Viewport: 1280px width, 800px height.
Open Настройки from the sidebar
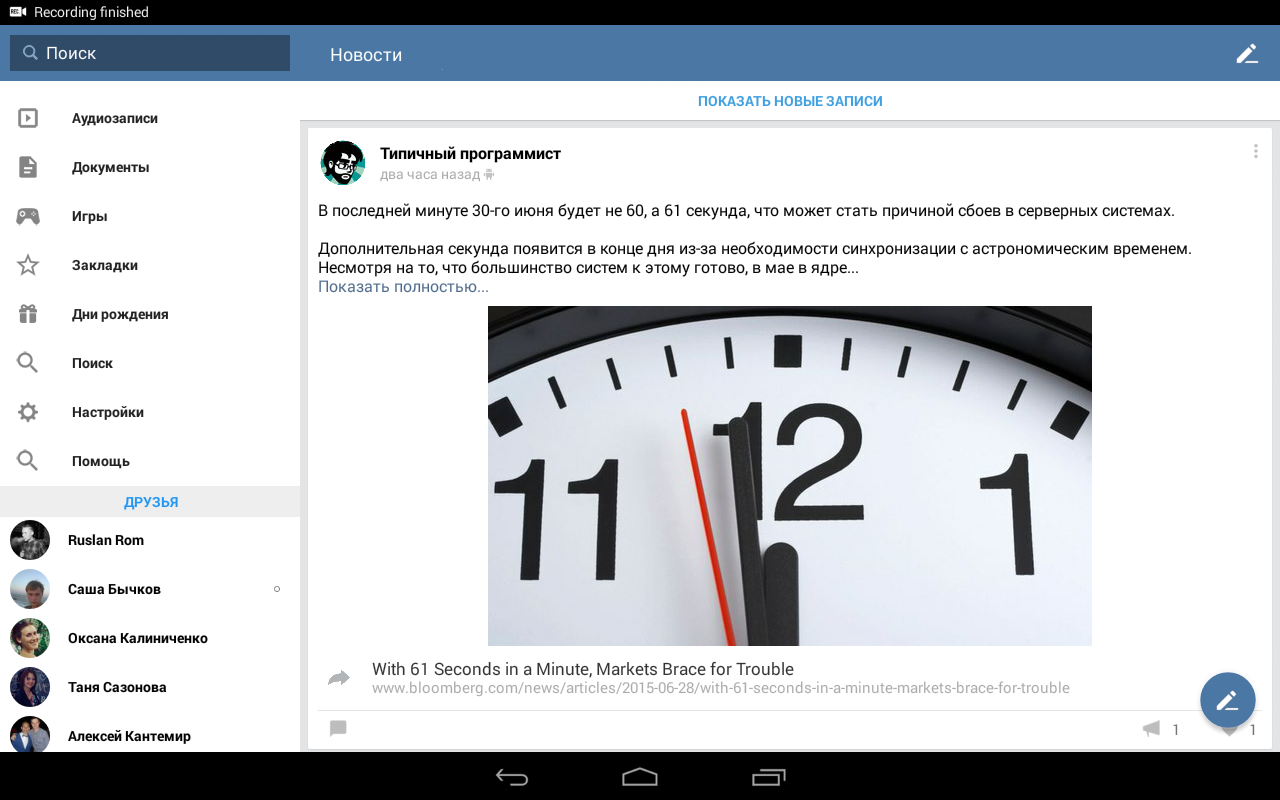pyautogui.click(x=150, y=412)
